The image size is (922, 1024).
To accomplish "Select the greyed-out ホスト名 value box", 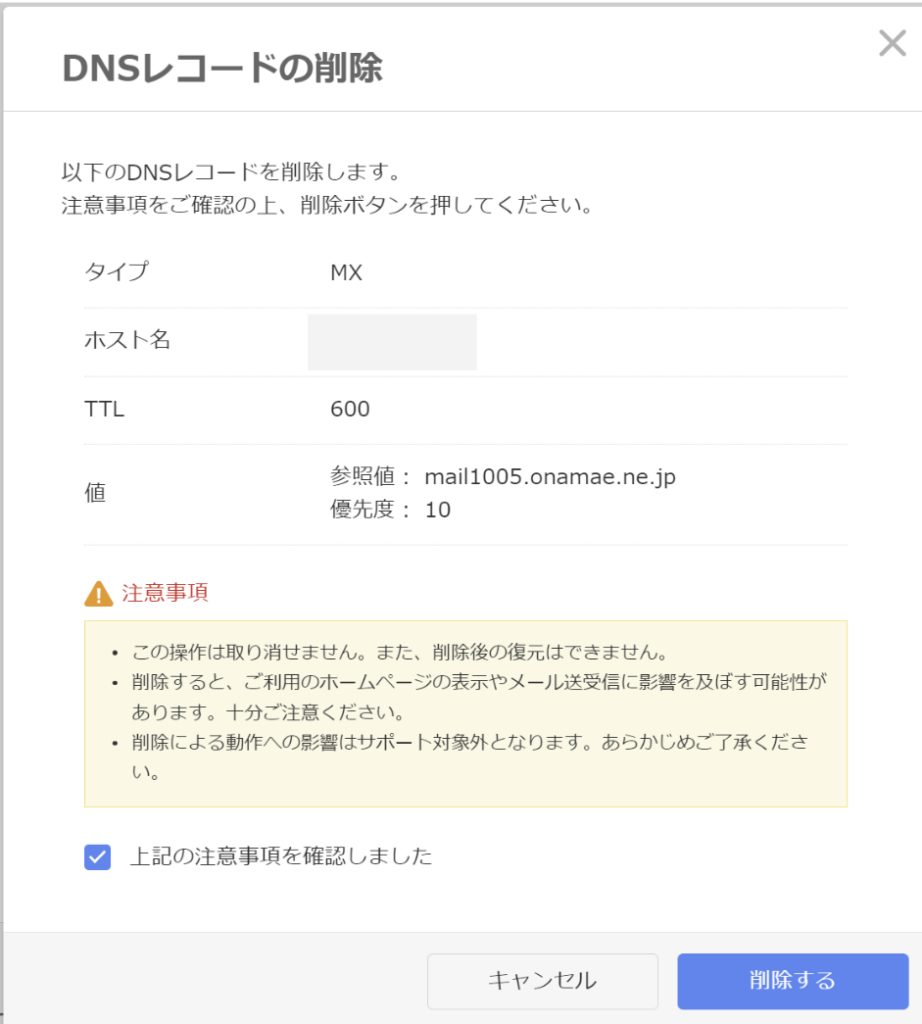I will [x=392, y=341].
